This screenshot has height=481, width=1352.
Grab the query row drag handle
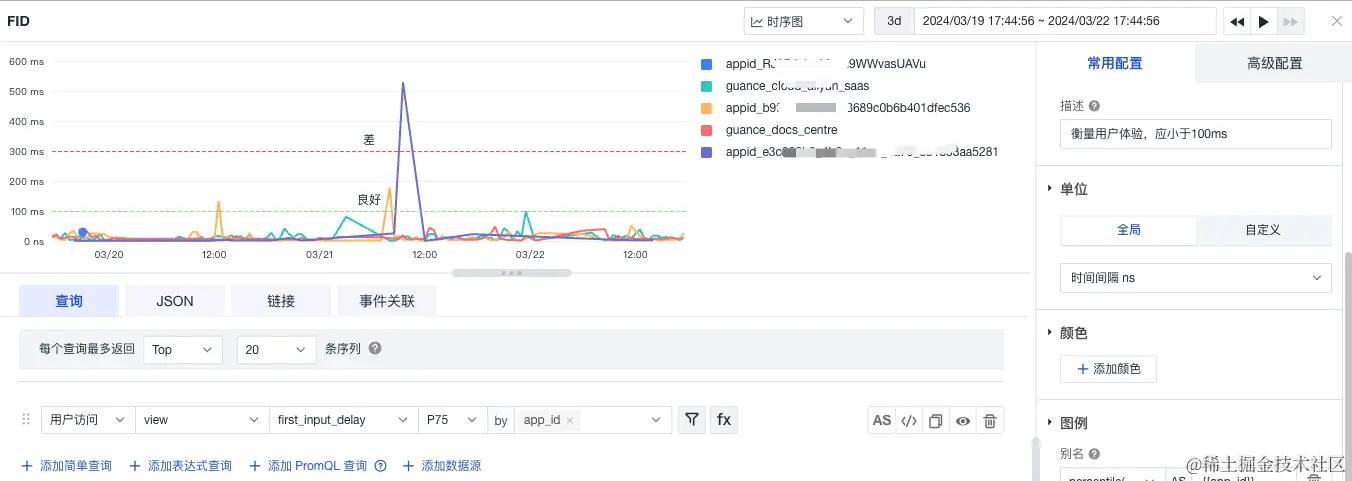point(26,420)
